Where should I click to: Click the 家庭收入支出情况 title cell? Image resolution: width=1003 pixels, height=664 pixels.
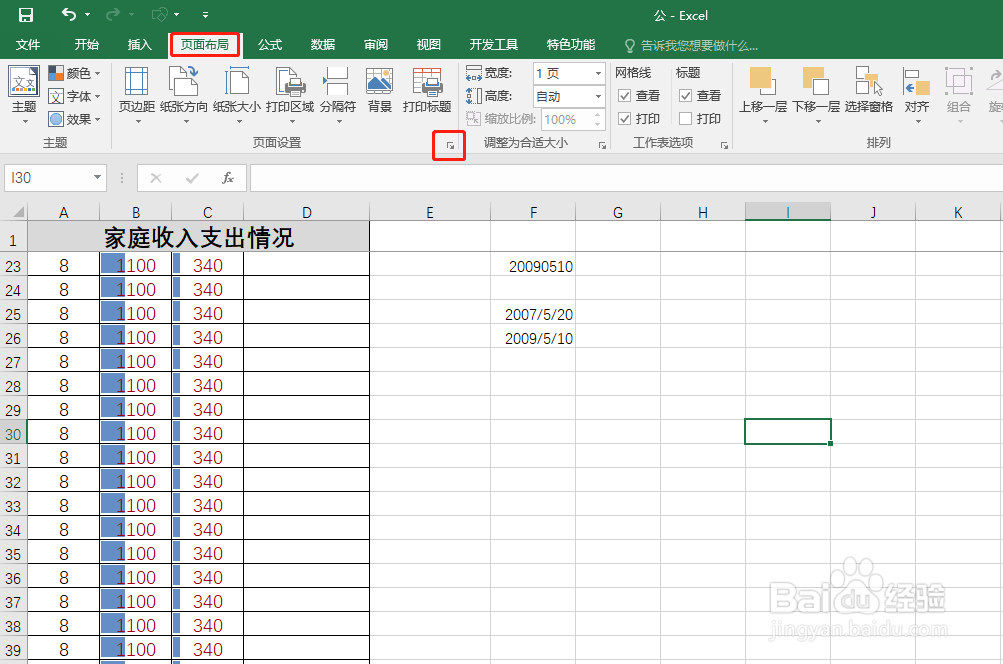198,237
